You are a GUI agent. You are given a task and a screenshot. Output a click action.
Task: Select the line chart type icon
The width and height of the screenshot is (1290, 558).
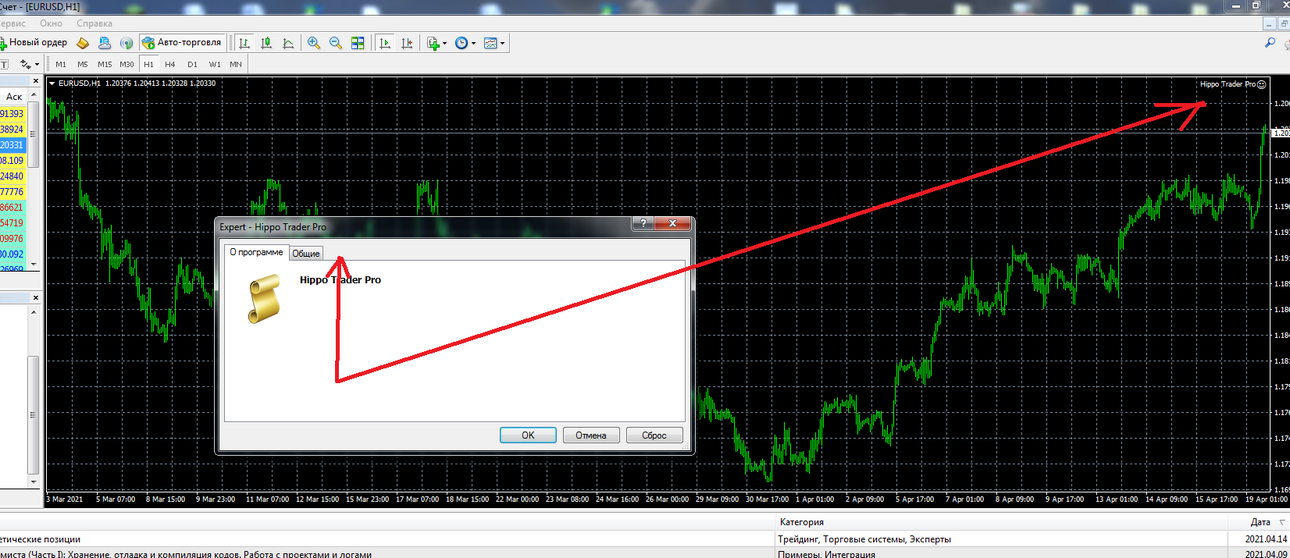coord(288,43)
